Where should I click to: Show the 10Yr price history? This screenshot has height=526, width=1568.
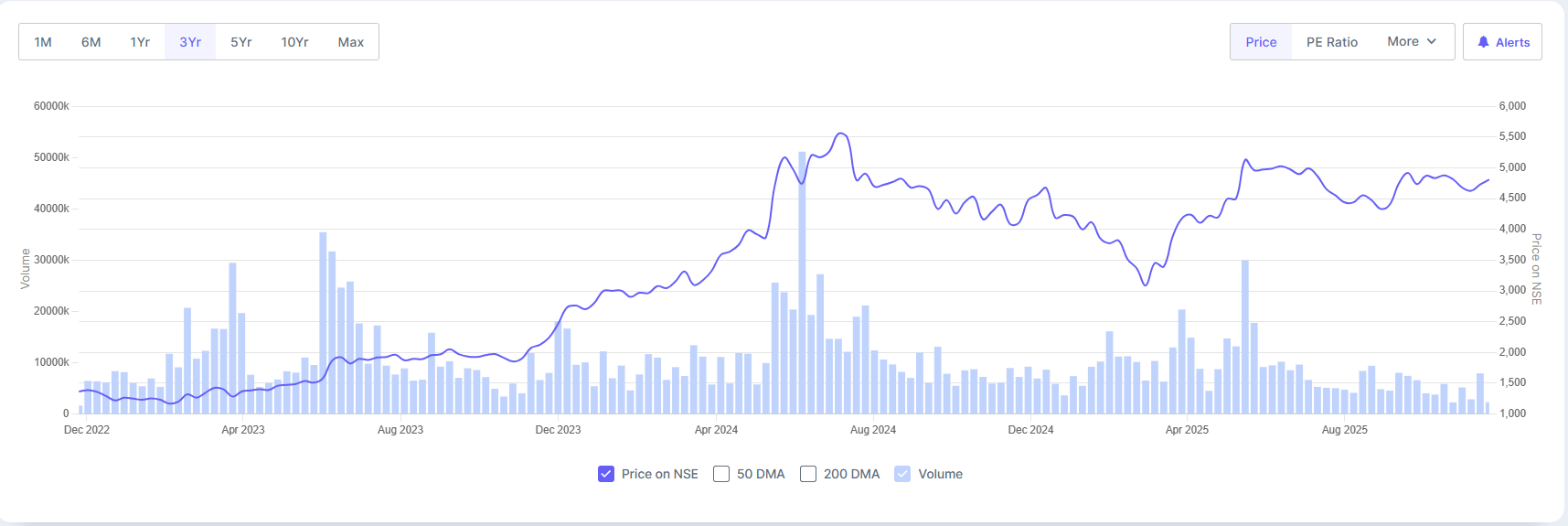point(294,42)
